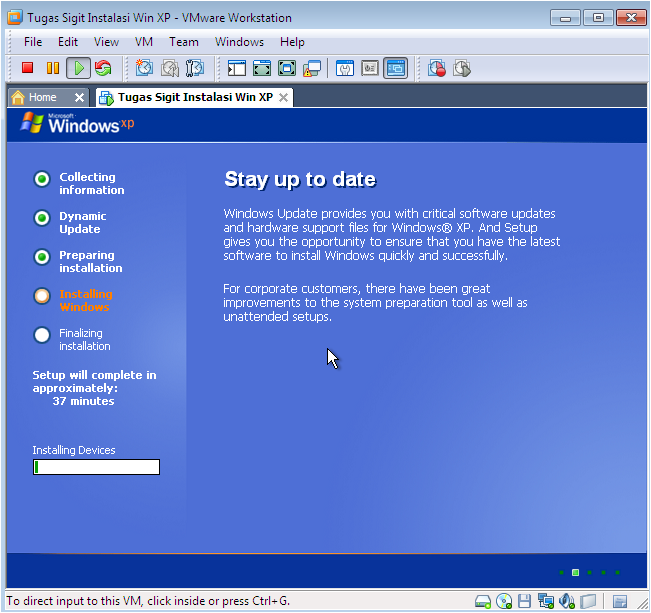This screenshot has width=651, height=613.
Task: Click the 'Stay up to date' heading
Action: [x=300, y=180]
